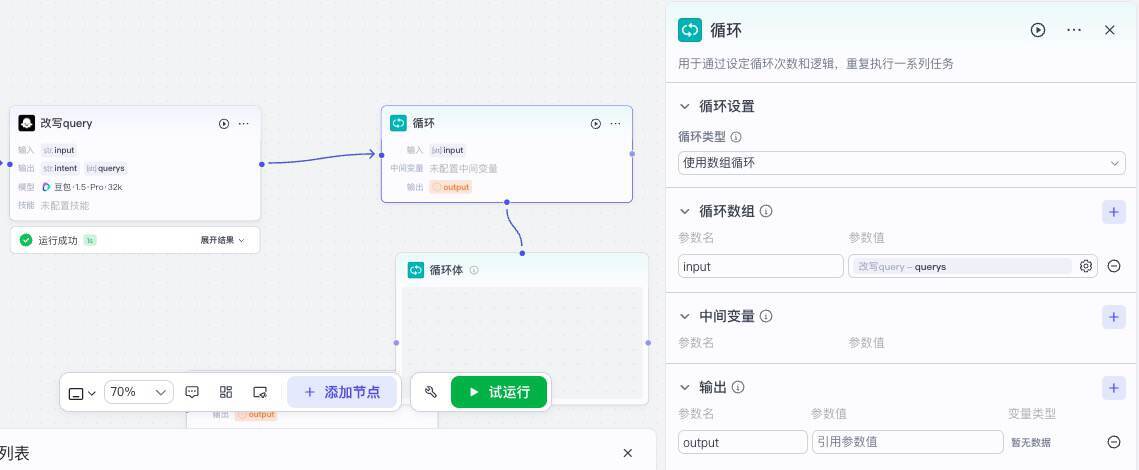Run the 循环 canvas node with its play icon
The height and width of the screenshot is (470, 1139).
click(x=596, y=123)
